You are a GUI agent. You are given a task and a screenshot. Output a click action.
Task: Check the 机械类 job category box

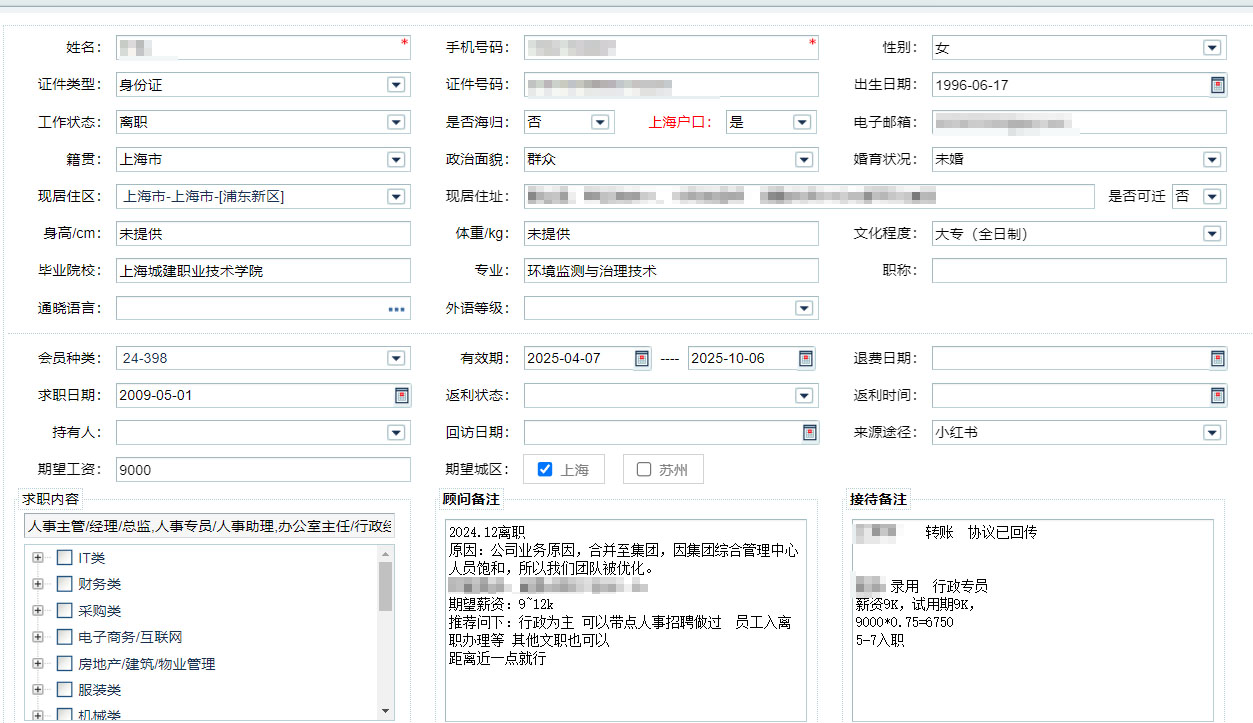point(65,715)
